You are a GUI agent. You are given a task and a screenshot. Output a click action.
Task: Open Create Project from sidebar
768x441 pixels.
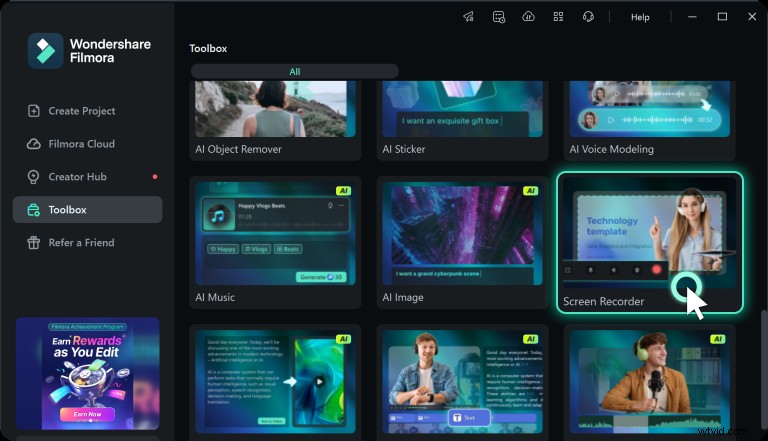[82, 111]
